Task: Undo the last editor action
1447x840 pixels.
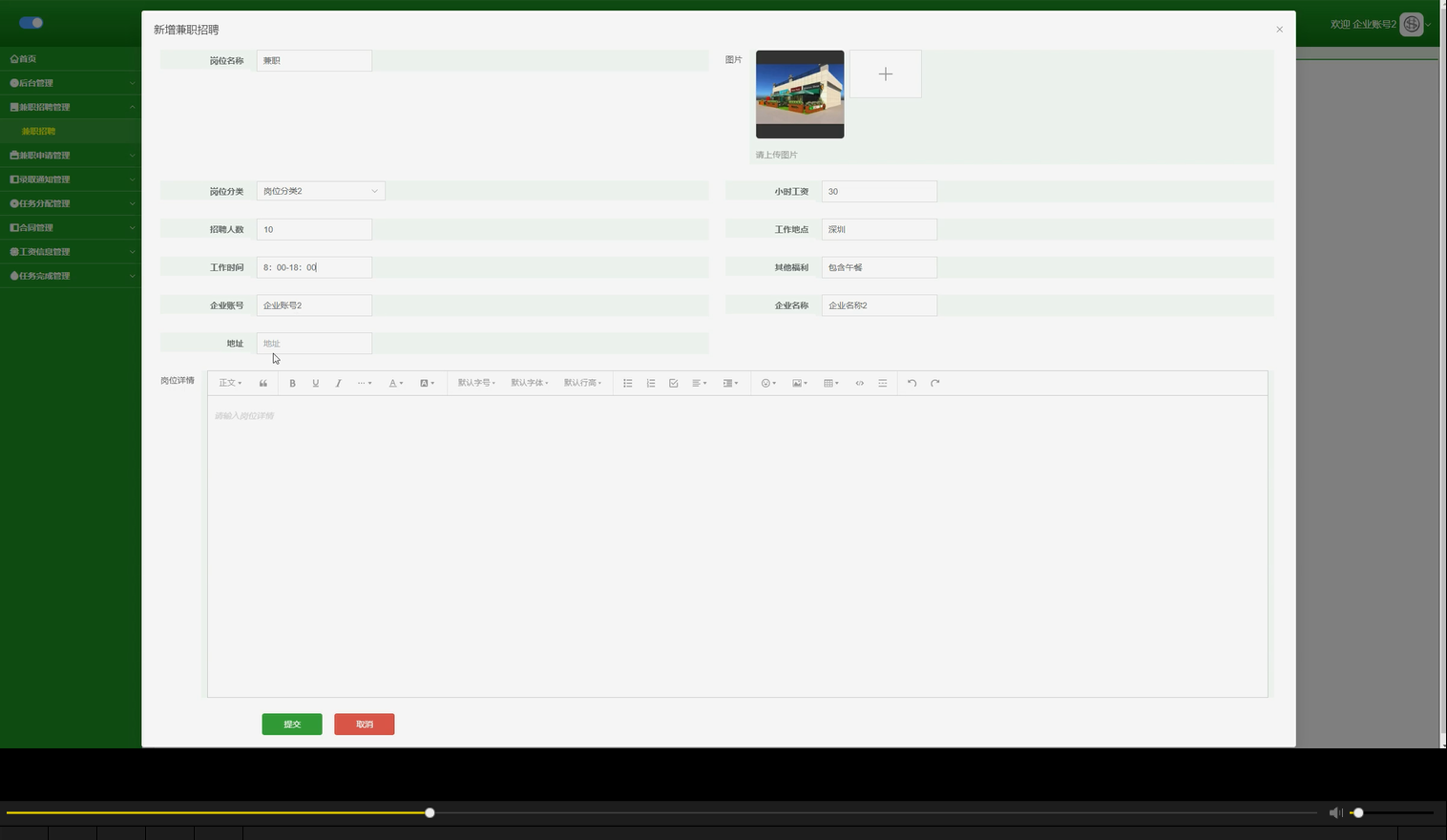Action: point(912,383)
